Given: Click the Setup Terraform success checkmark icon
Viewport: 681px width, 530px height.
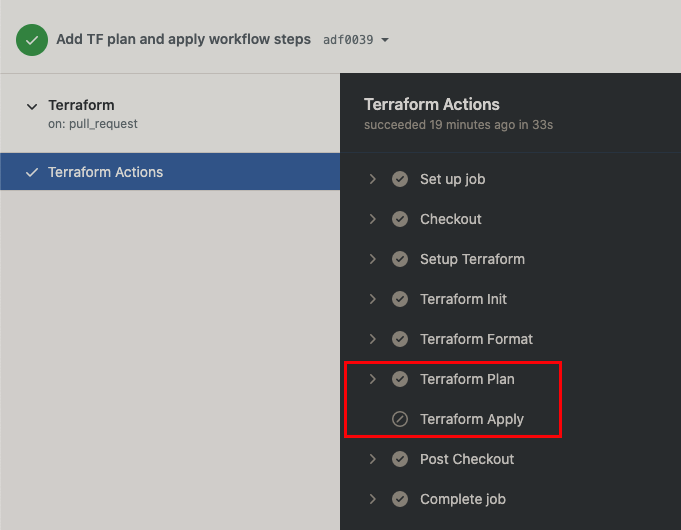Looking at the screenshot, I should coord(400,259).
